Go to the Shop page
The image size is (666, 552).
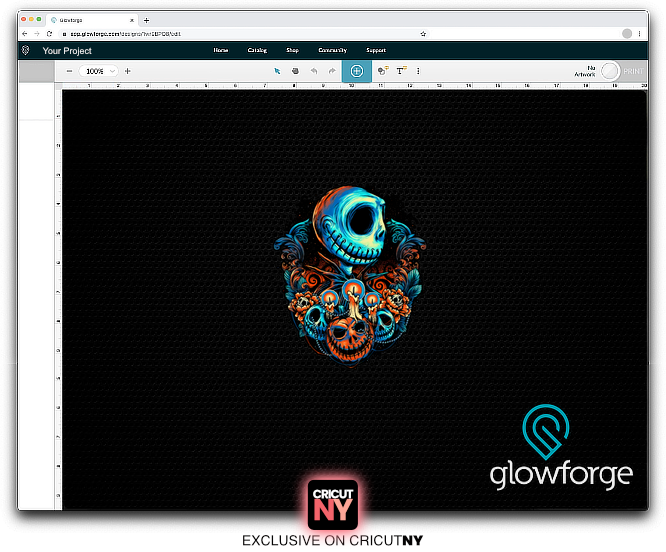point(292,50)
